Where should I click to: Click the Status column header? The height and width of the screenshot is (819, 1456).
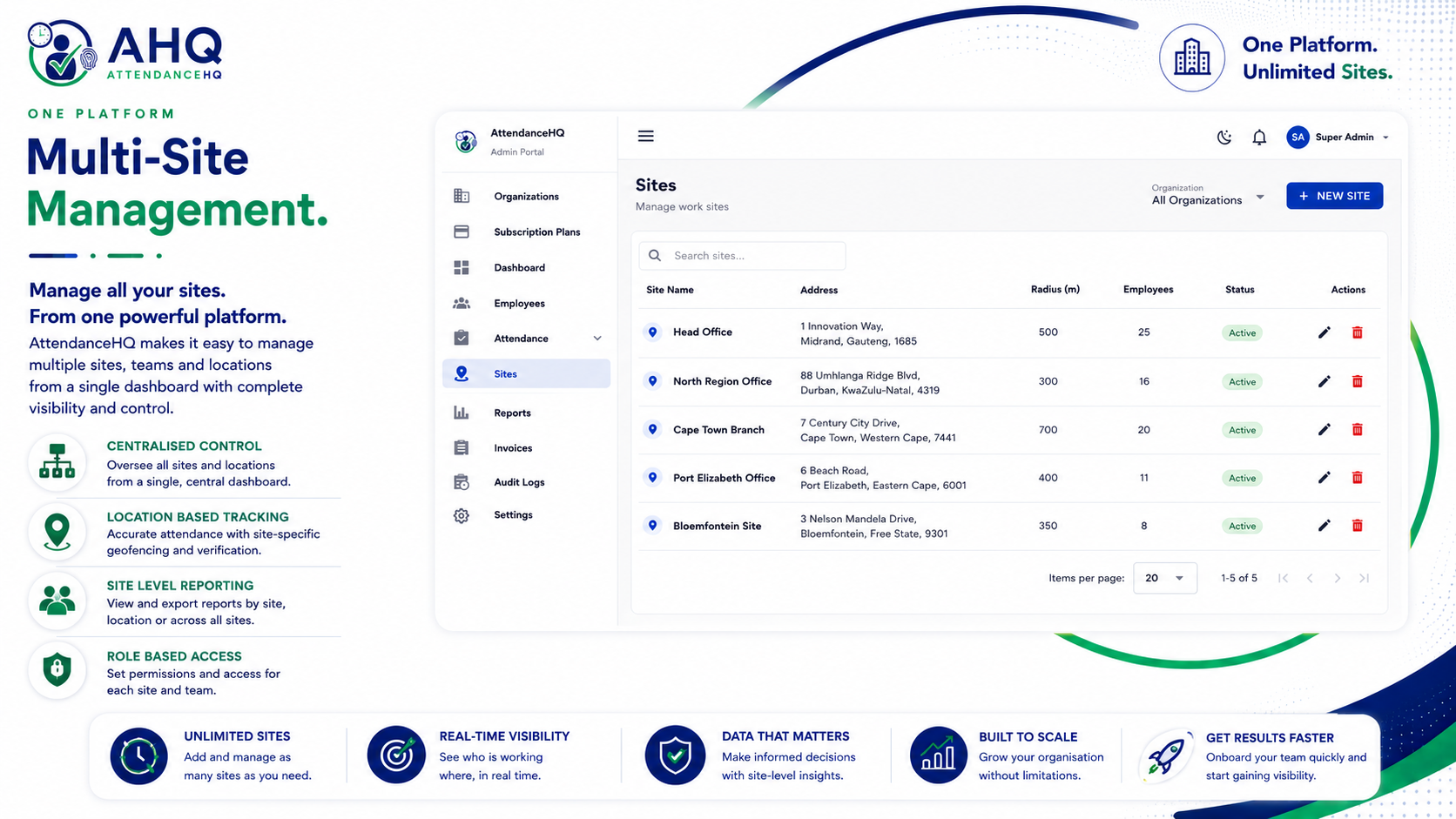click(1239, 290)
